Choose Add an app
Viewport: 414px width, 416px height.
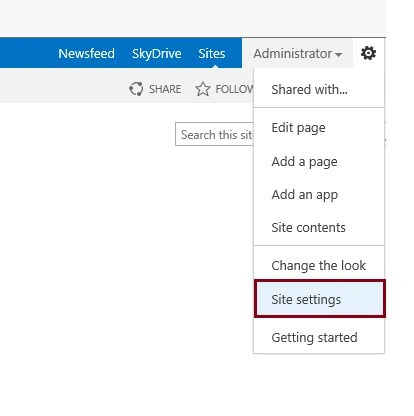tap(319, 195)
